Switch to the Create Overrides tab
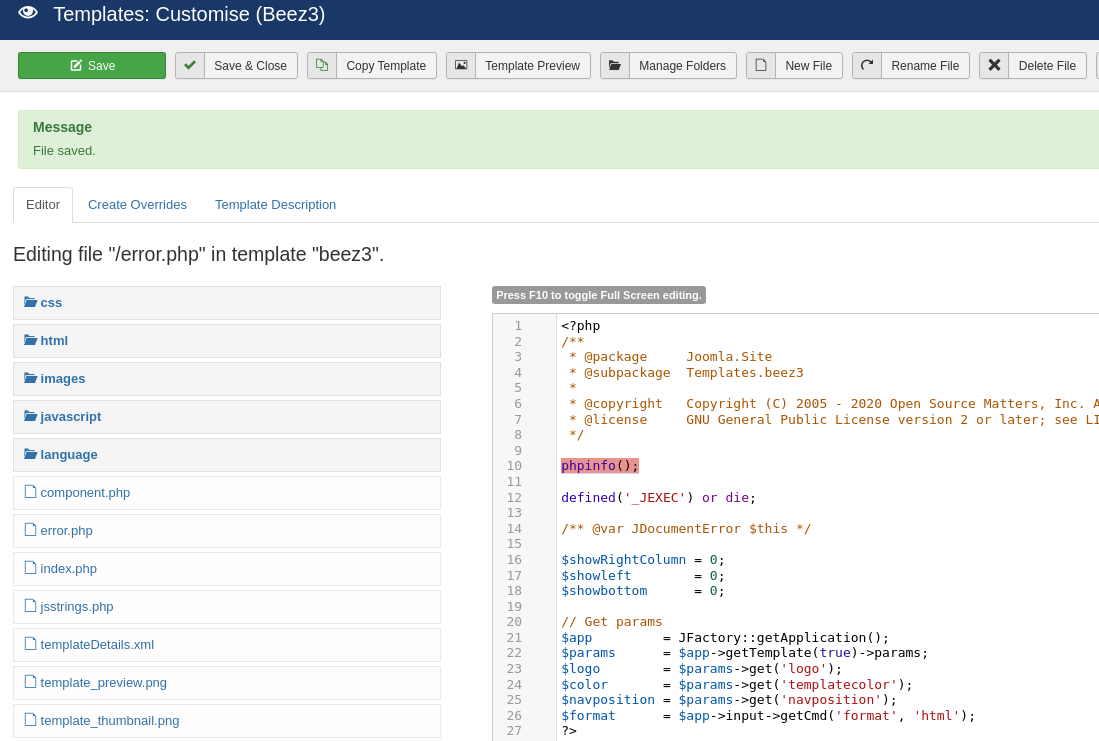Image resolution: width=1099 pixels, height=741 pixels. coord(137,205)
